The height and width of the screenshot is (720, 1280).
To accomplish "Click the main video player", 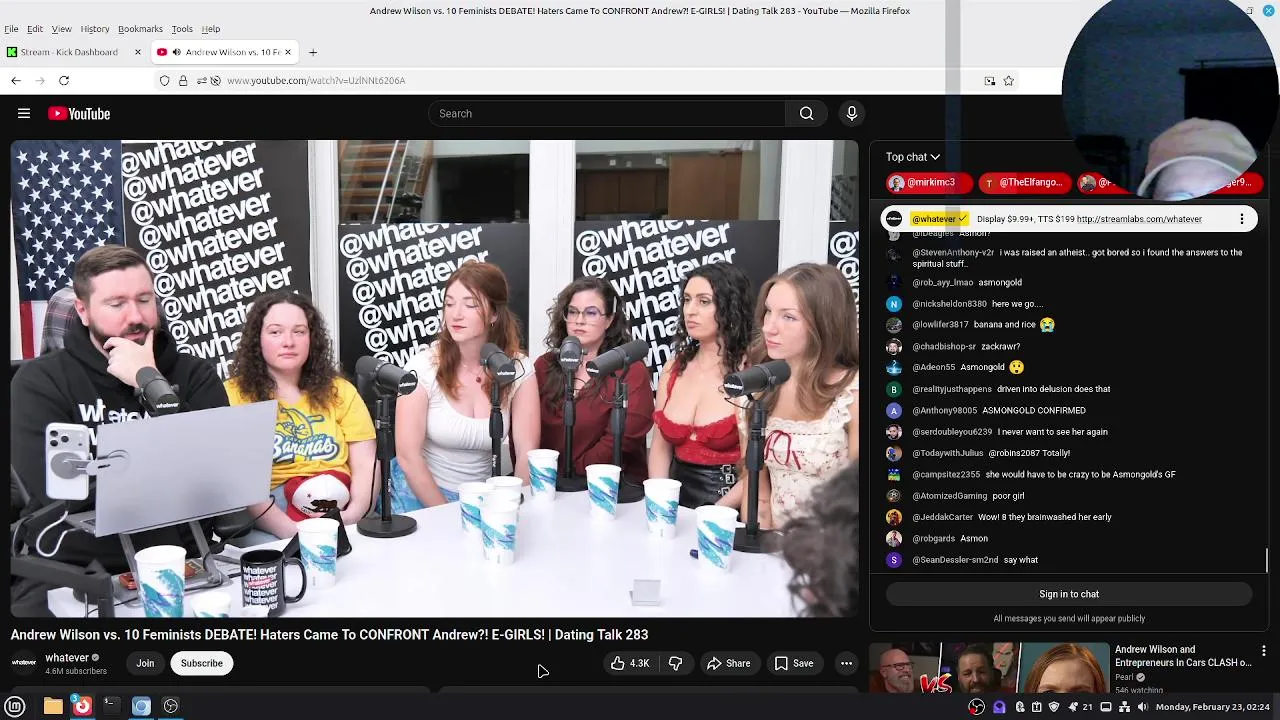I will pos(434,378).
